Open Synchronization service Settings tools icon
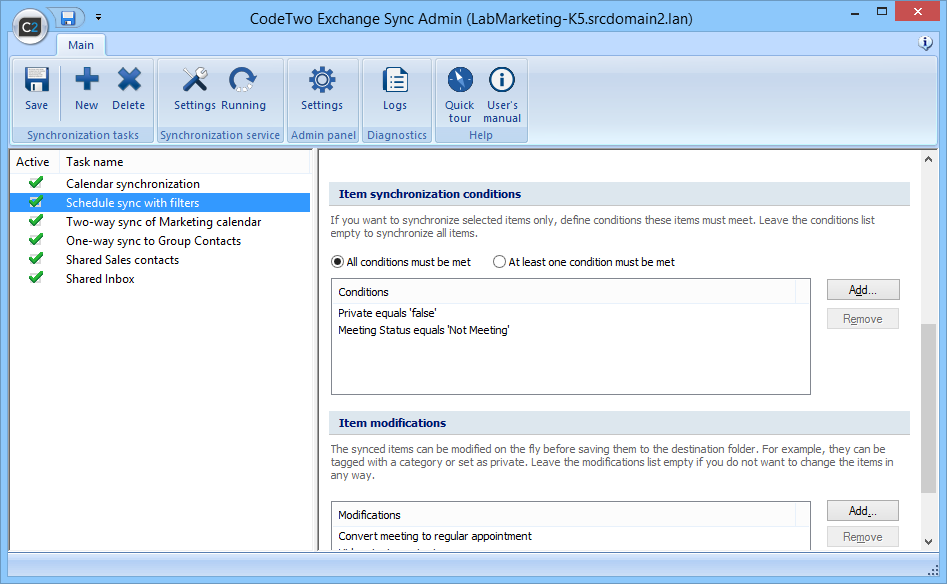Viewport: 947px width, 584px height. [194, 79]
